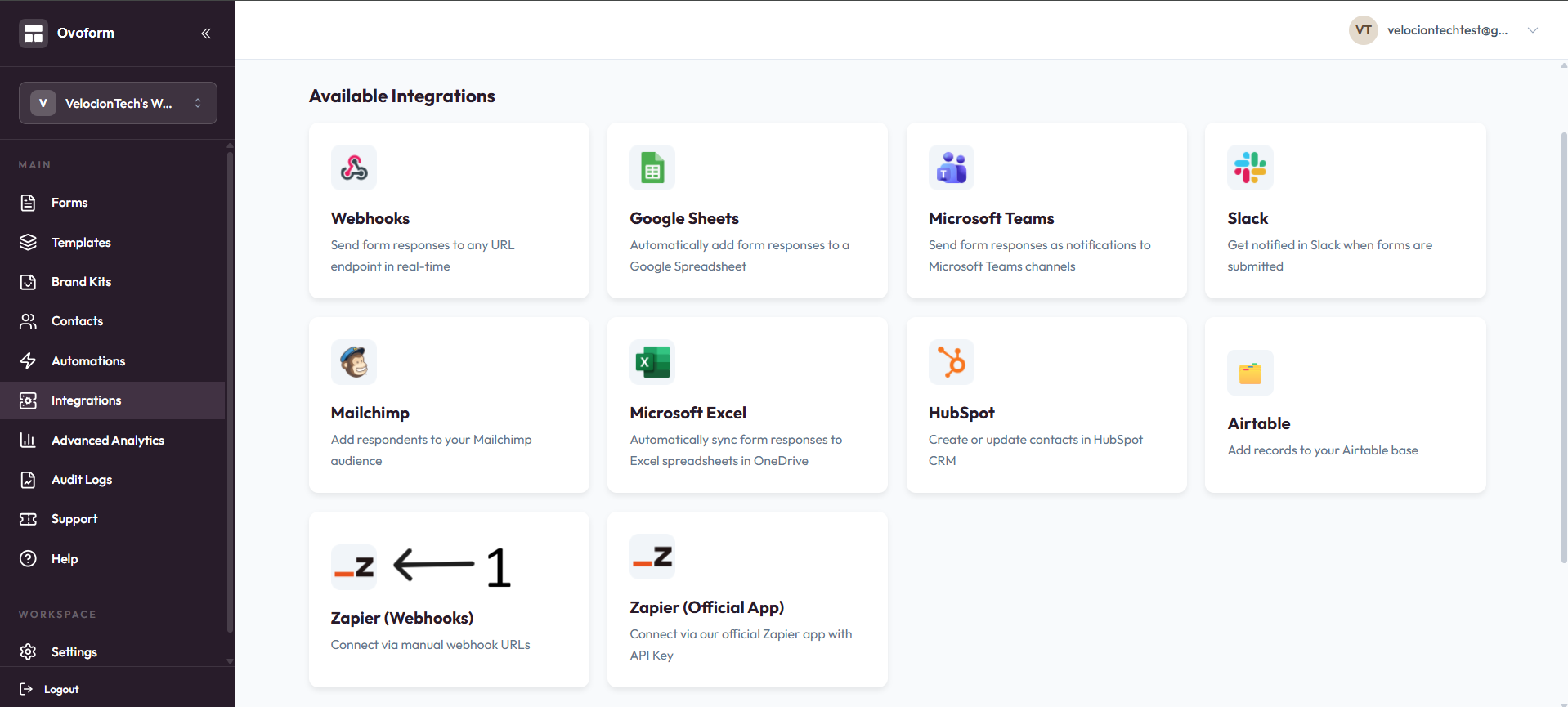Click the Ovoform logo icon

pos(34,34)
